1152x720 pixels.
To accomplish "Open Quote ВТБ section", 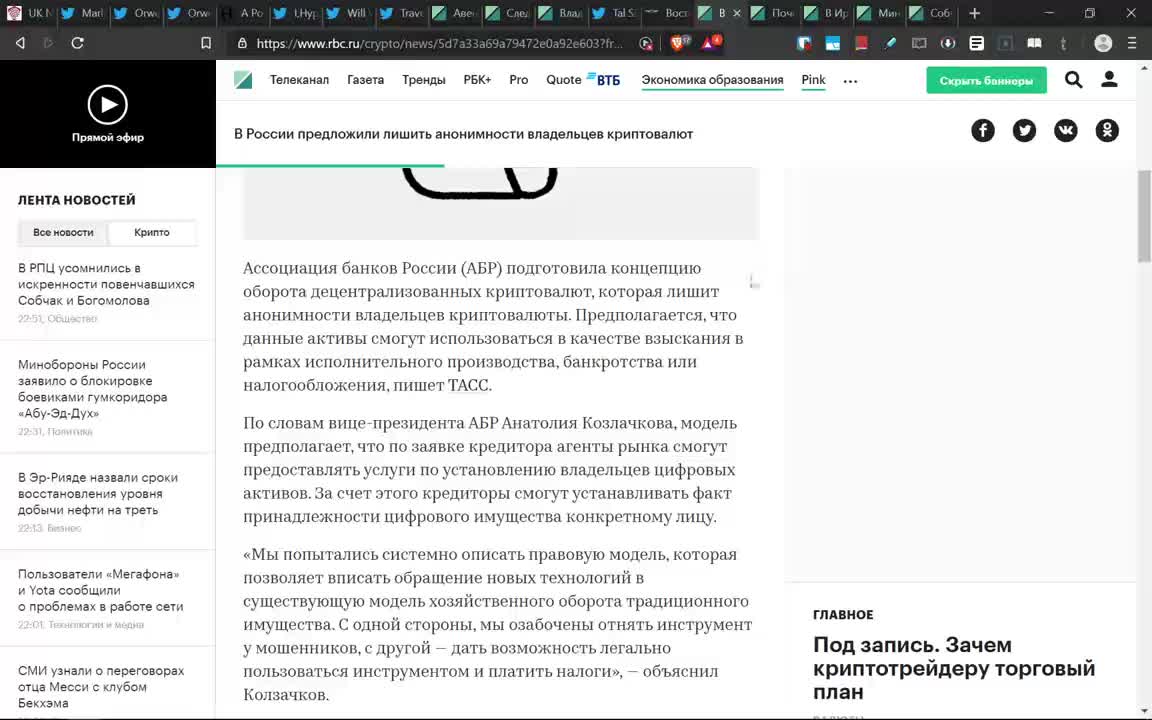I will (x=583, y=79).
